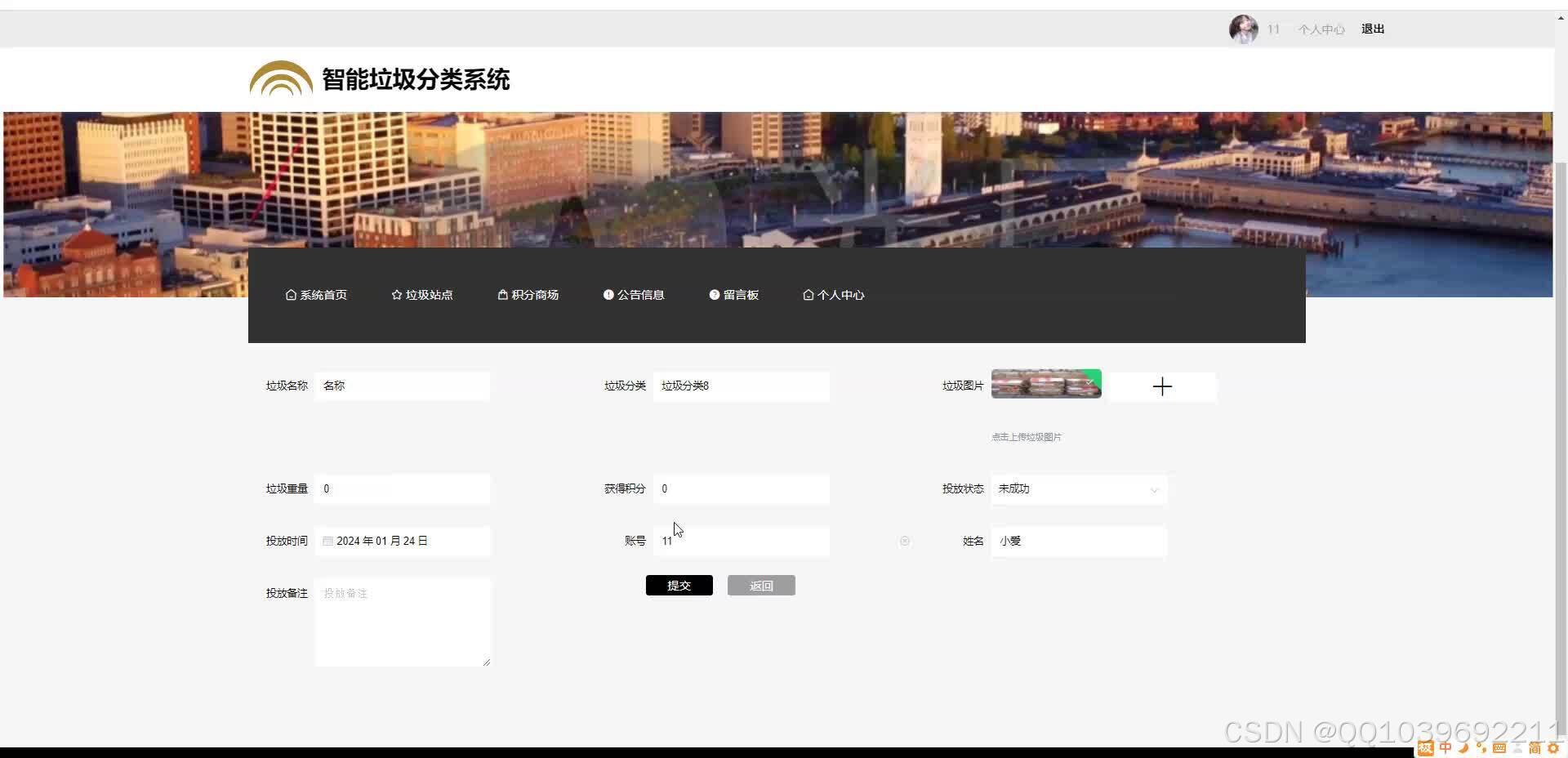Select the 垃圾站点 star icon
This screenshot has height=758, width=1568.
[397, 295]
